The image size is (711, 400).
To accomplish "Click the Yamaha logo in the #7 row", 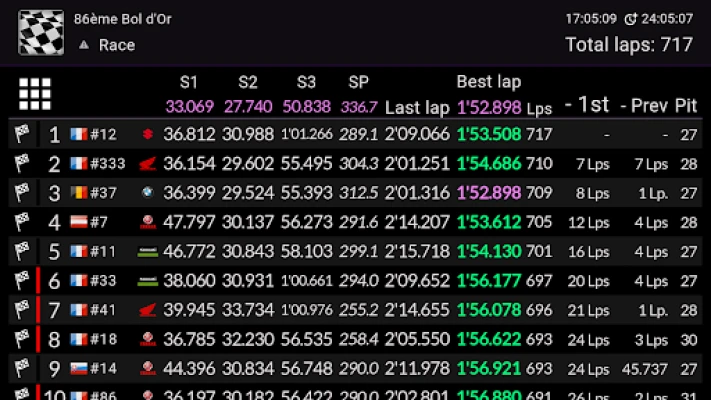I will tap(147, 222).
